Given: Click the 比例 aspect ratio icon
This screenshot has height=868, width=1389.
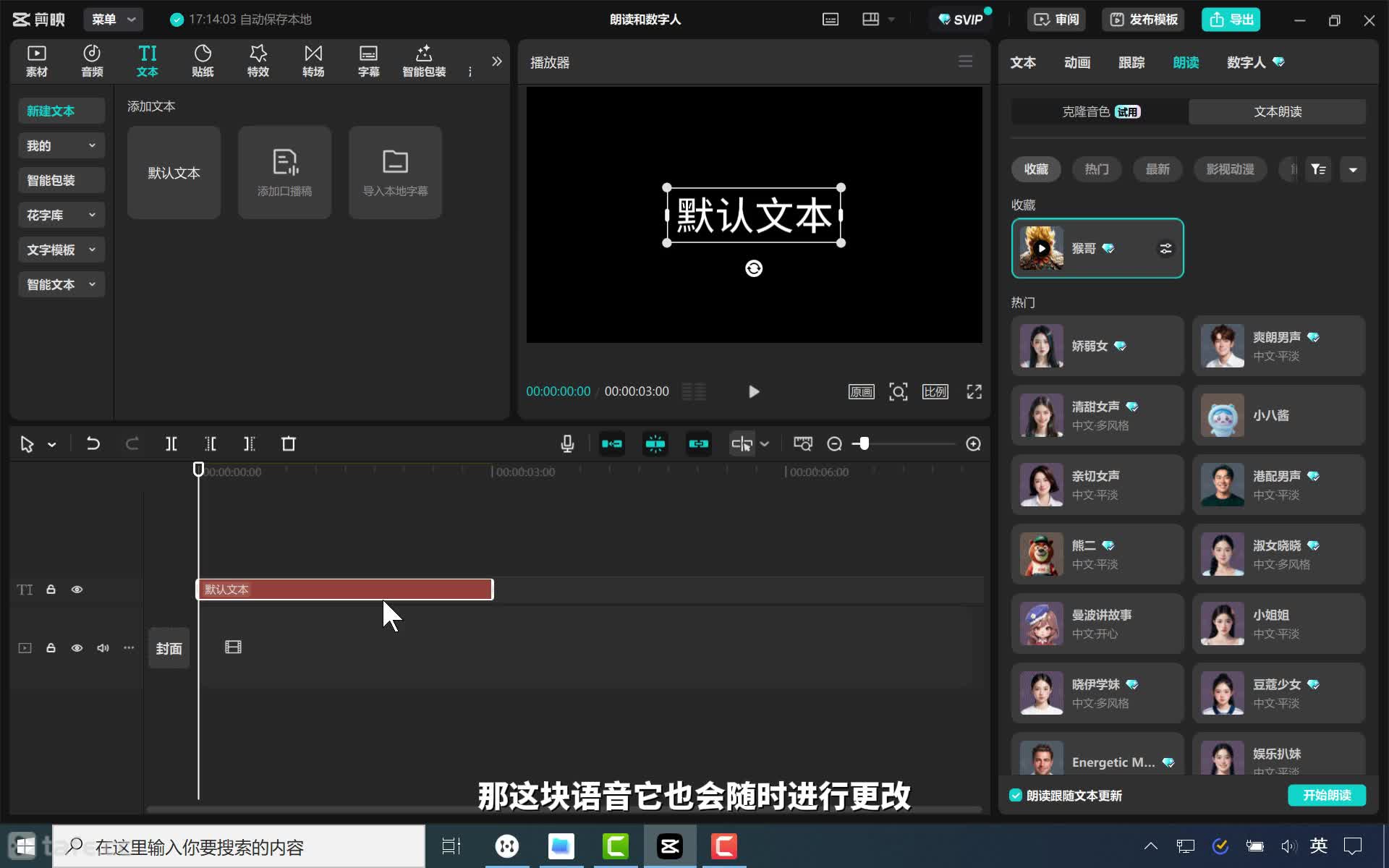Looking at the screenshot, I should point(935,391).
